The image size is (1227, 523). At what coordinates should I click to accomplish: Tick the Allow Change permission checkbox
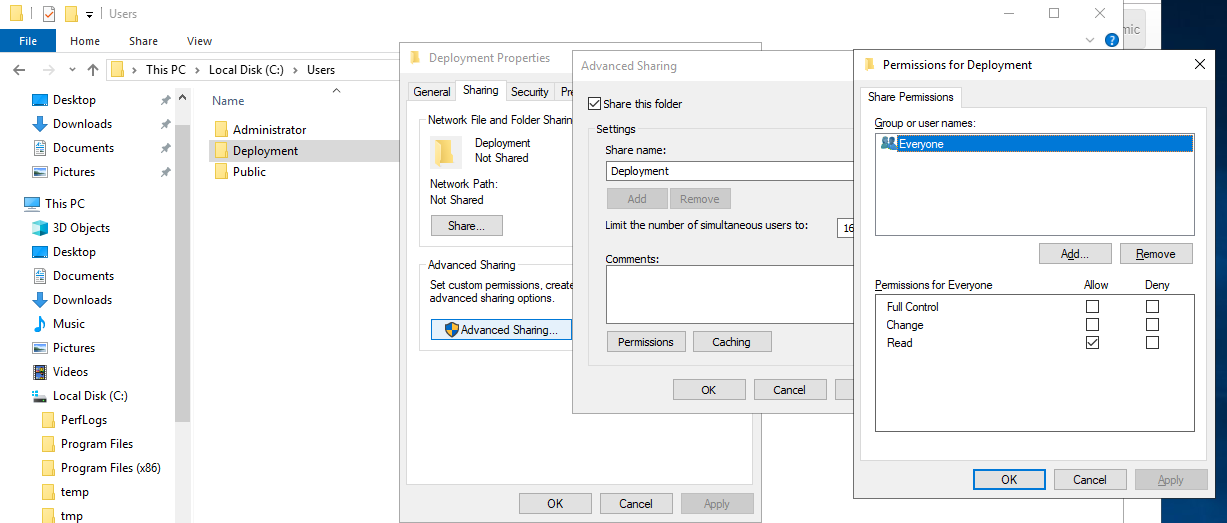[1092, 325]
